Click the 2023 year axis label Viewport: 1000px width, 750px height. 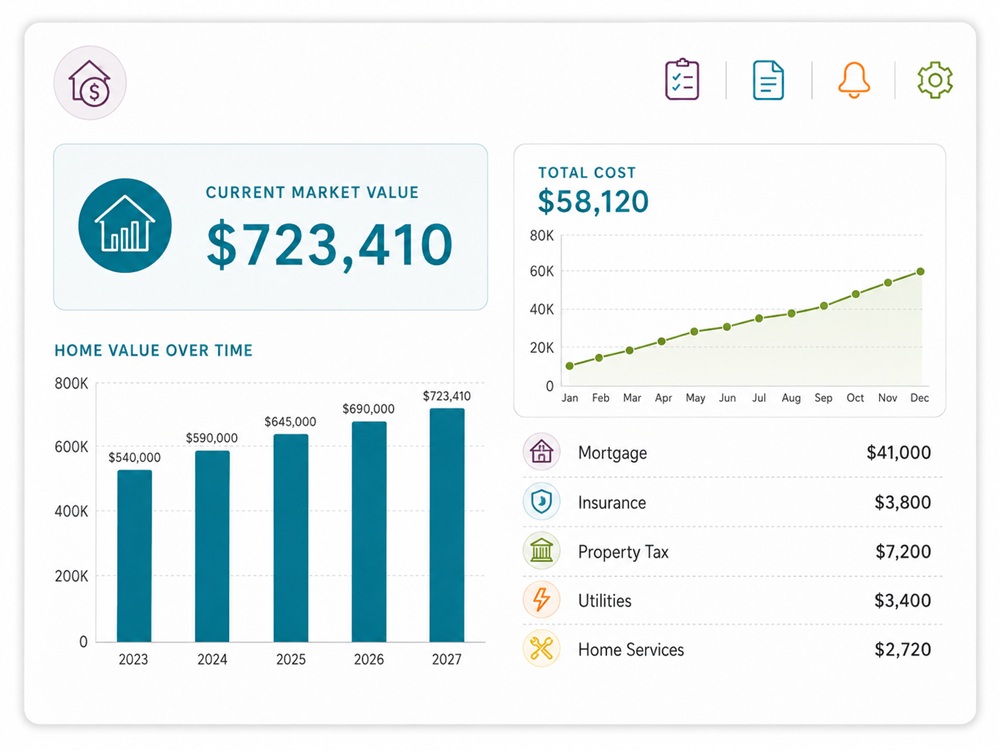(x=133, y=659)
